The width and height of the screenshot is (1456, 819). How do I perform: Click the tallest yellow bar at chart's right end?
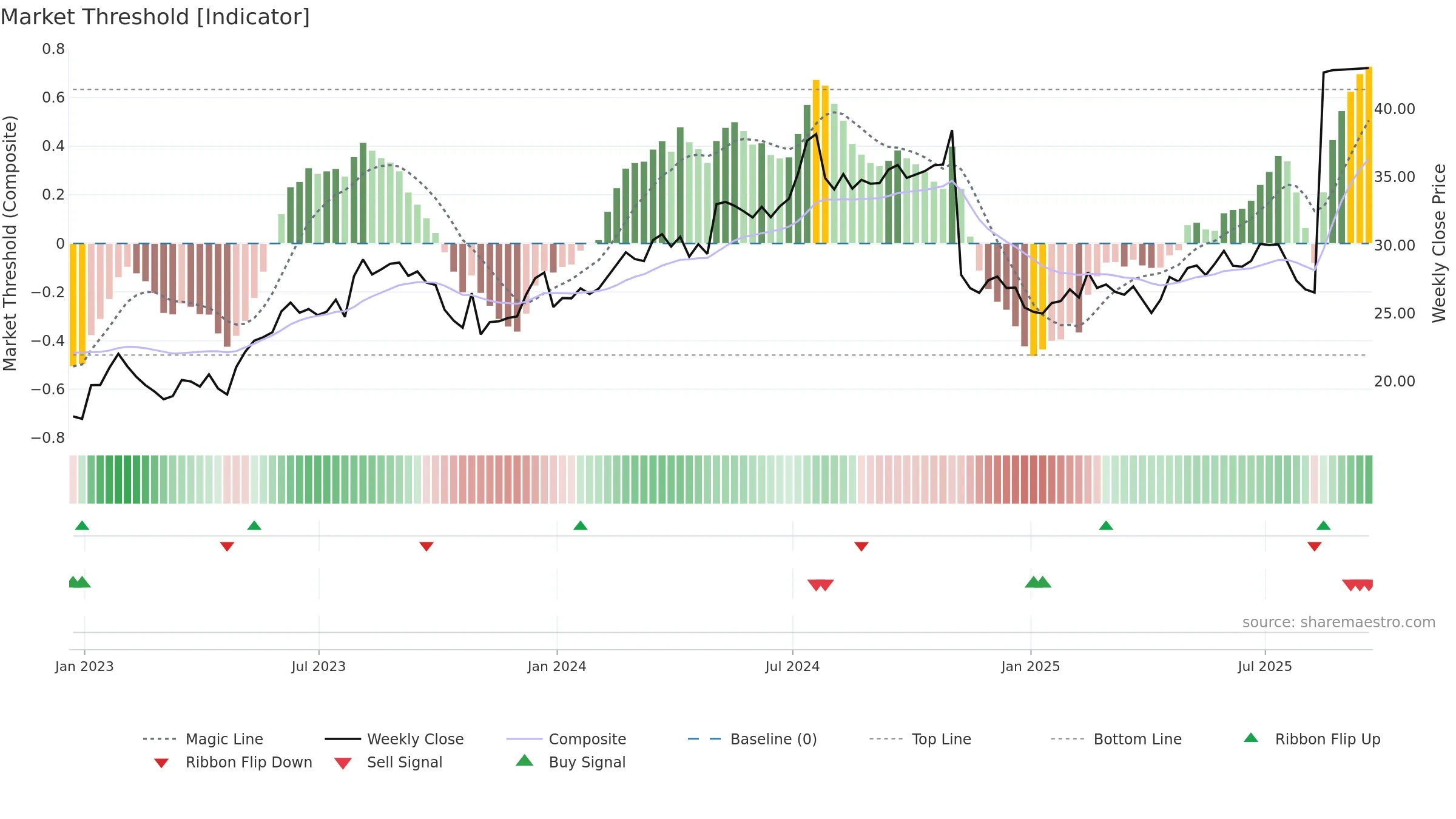(x=1369, y=155)
